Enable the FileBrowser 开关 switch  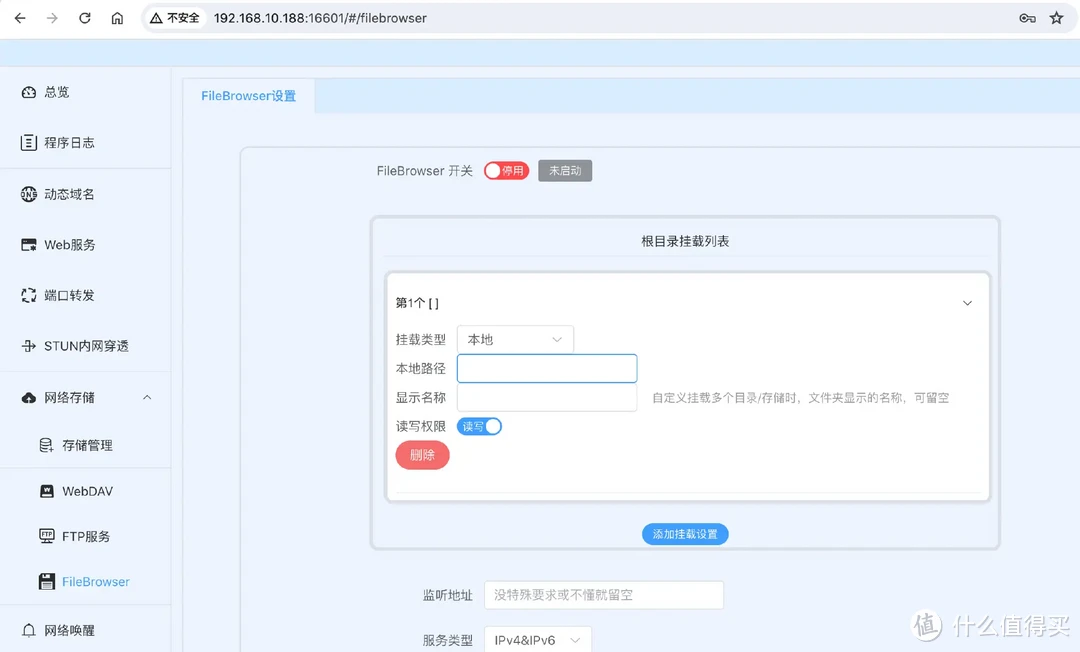[x=506, y=171]
